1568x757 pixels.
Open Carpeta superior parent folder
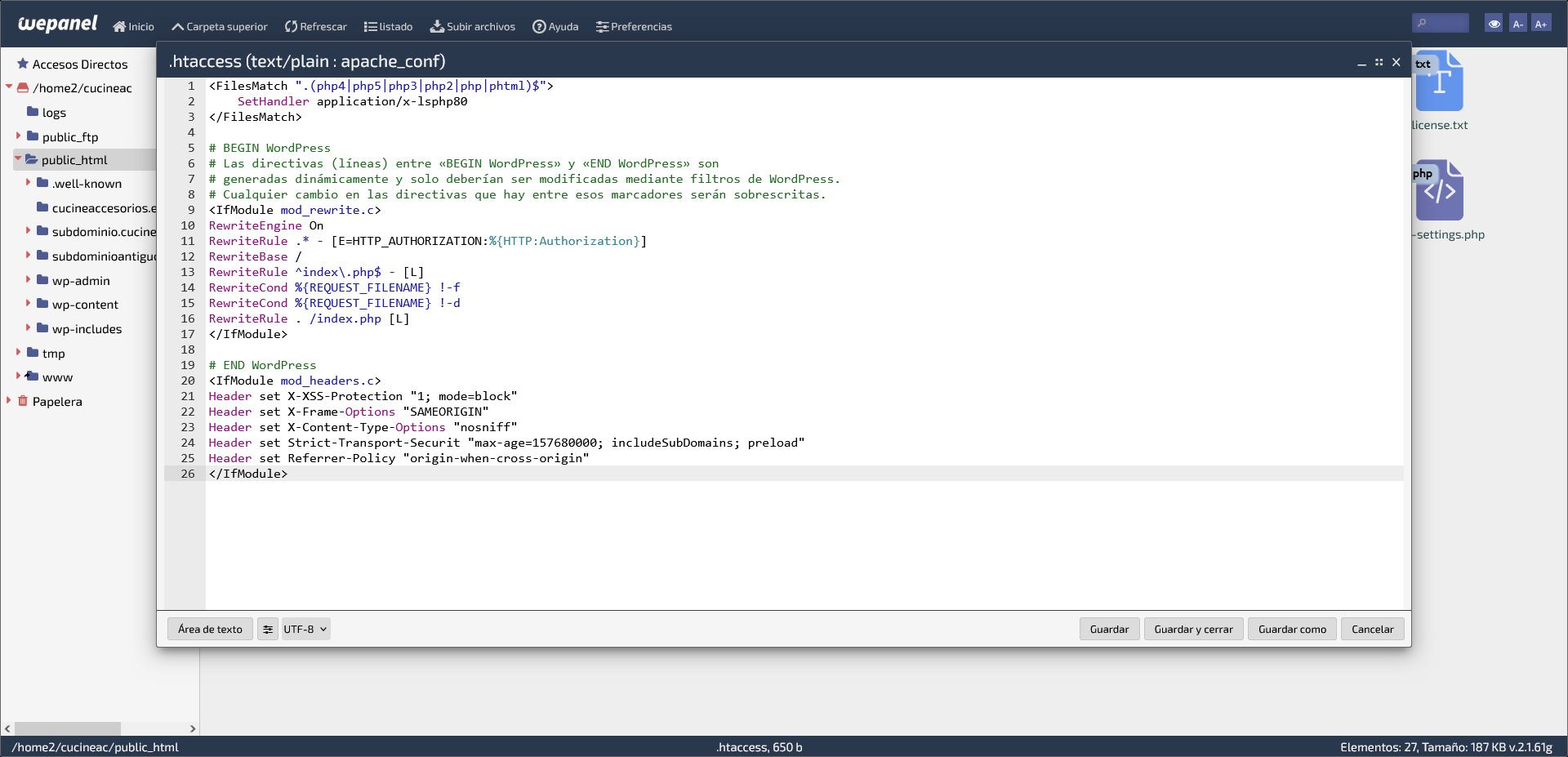click(x=219, y=26)
